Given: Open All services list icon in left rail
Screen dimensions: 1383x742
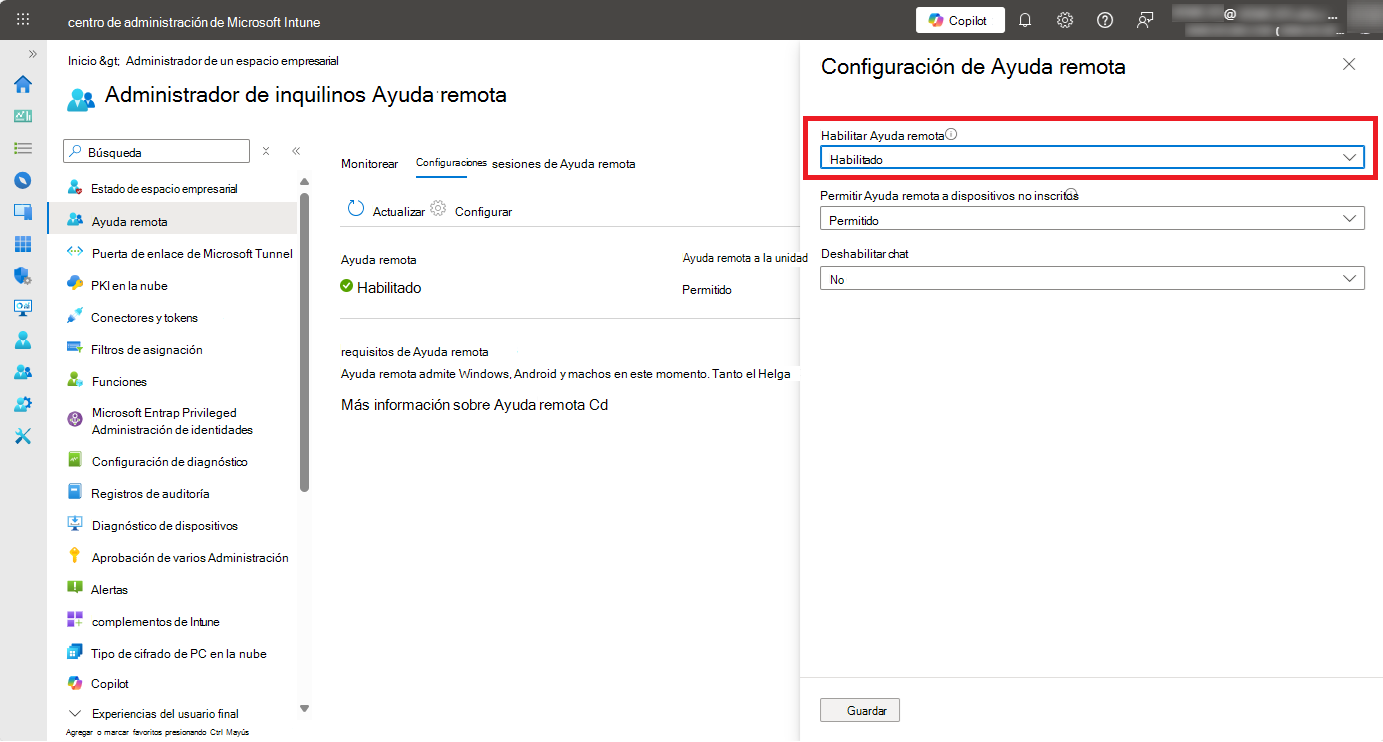Looking at the screenshot, I should pyautogui.click(x=23, y=148).
